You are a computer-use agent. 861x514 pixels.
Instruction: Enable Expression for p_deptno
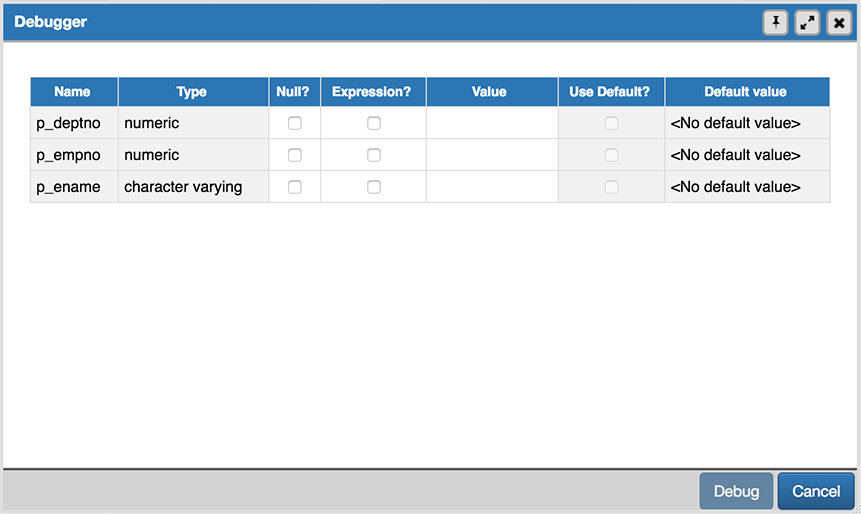[373, 123]
